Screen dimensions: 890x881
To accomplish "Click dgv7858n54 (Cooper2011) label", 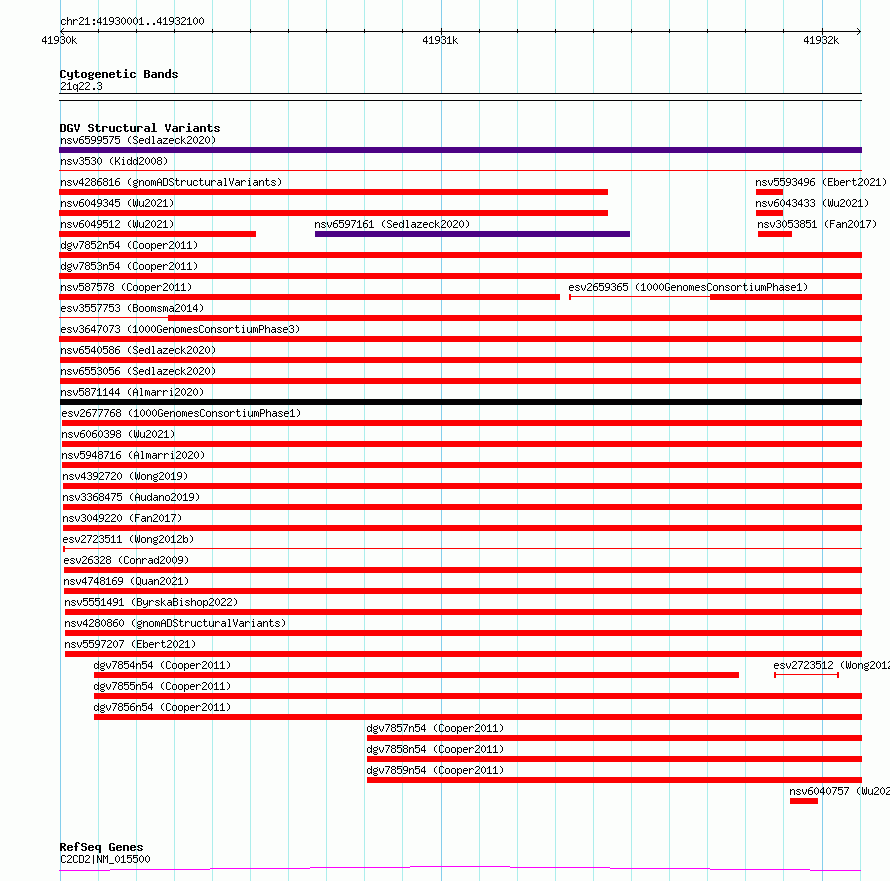I will point(435,749).
